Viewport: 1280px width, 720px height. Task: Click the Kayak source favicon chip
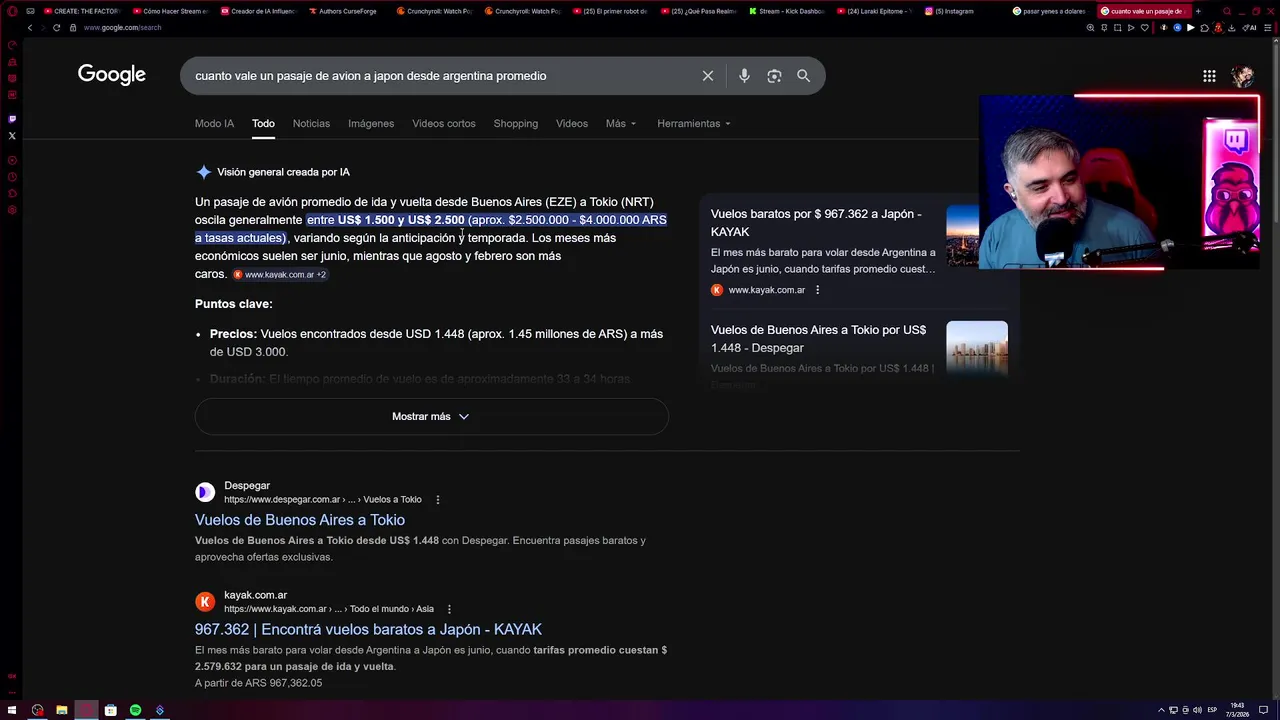point(238,274)
